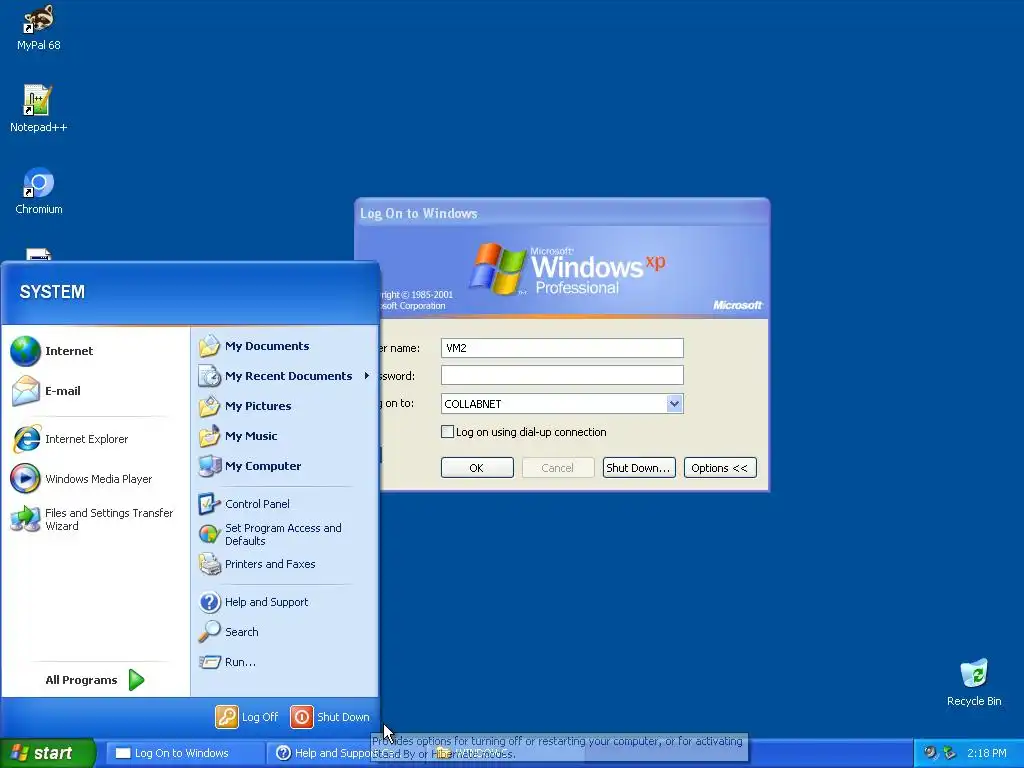This screenshot has height=768, width=1024.
Task: Click the Log Off key icon
Action: [227, 717]
